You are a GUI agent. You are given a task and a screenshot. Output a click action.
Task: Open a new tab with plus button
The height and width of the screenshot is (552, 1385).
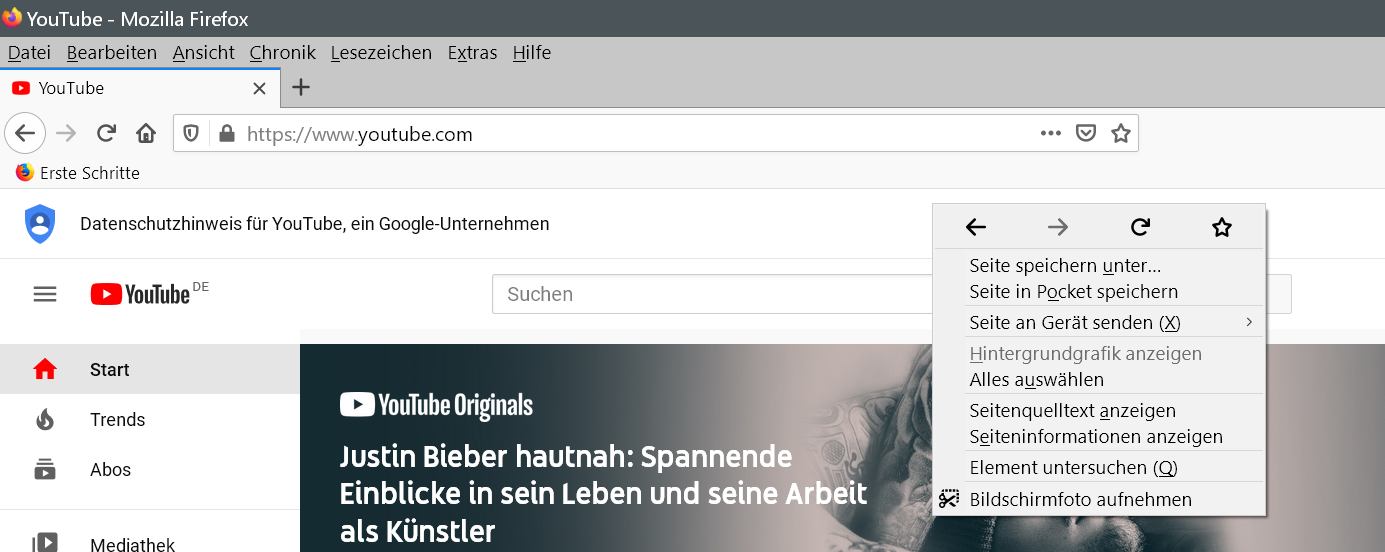(300, 88)
